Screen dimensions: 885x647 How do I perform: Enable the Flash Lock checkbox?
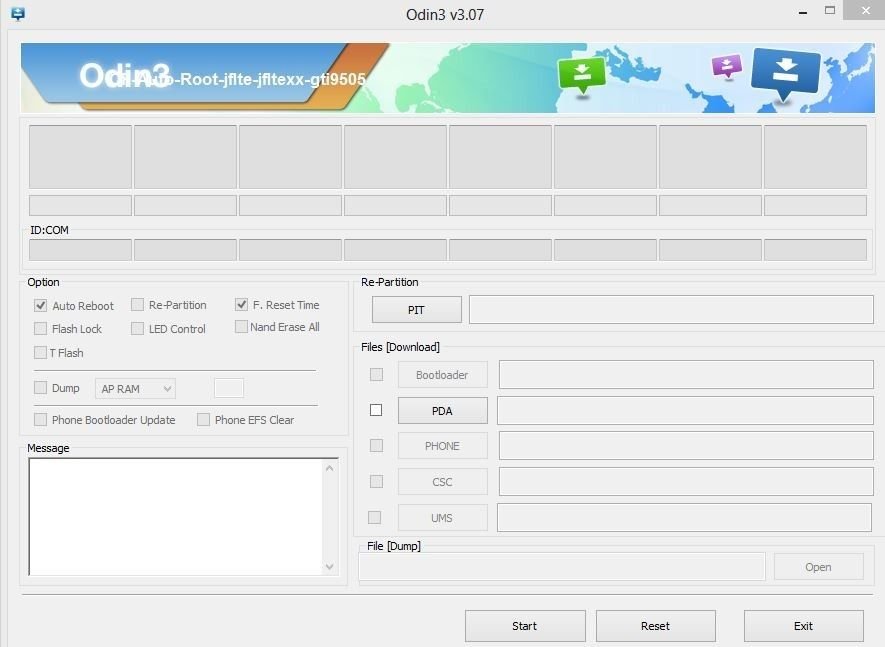(x=40, y=329)
